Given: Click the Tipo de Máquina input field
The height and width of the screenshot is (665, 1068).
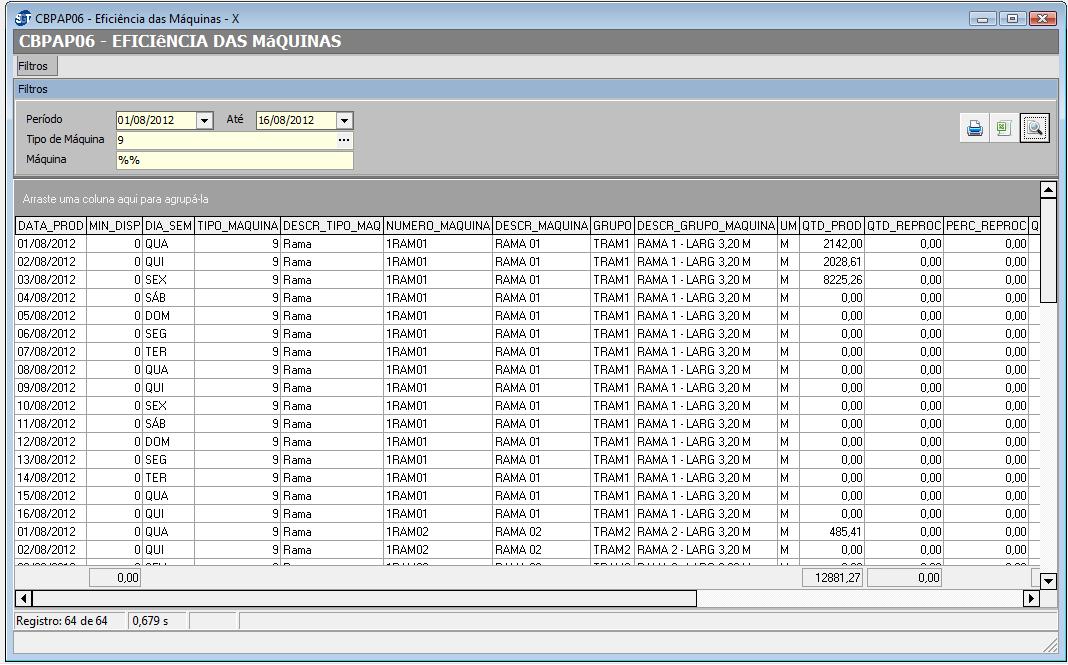Looking at the screenshot, I should pos(225,140).
